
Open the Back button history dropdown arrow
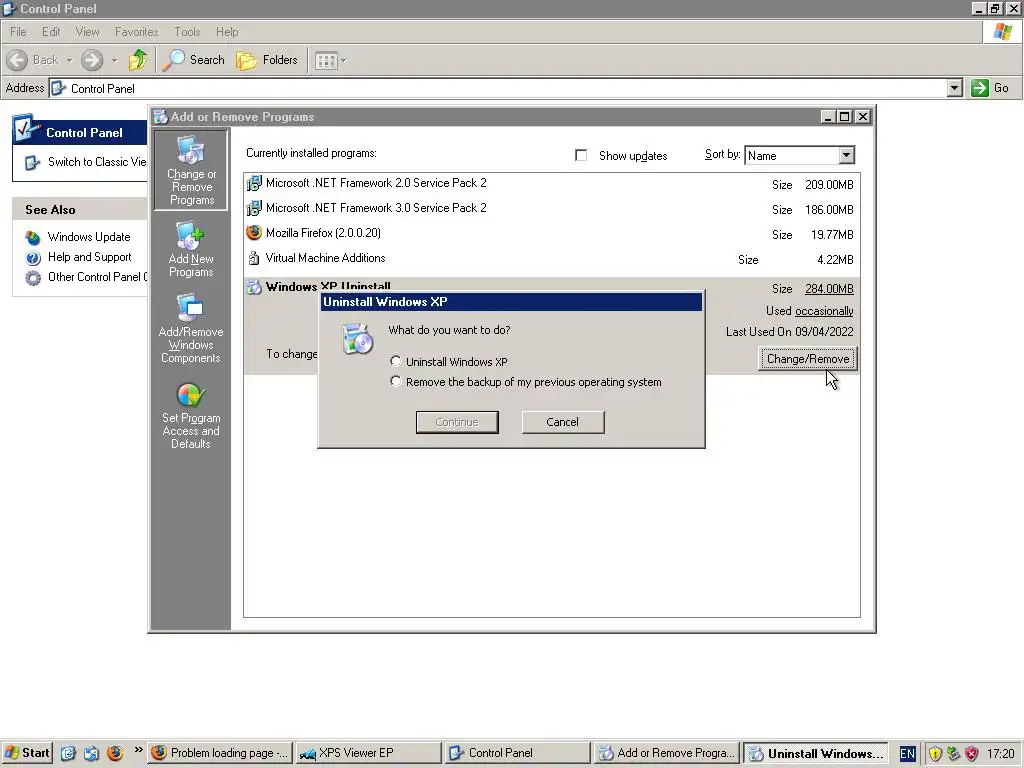coord(69,60)
